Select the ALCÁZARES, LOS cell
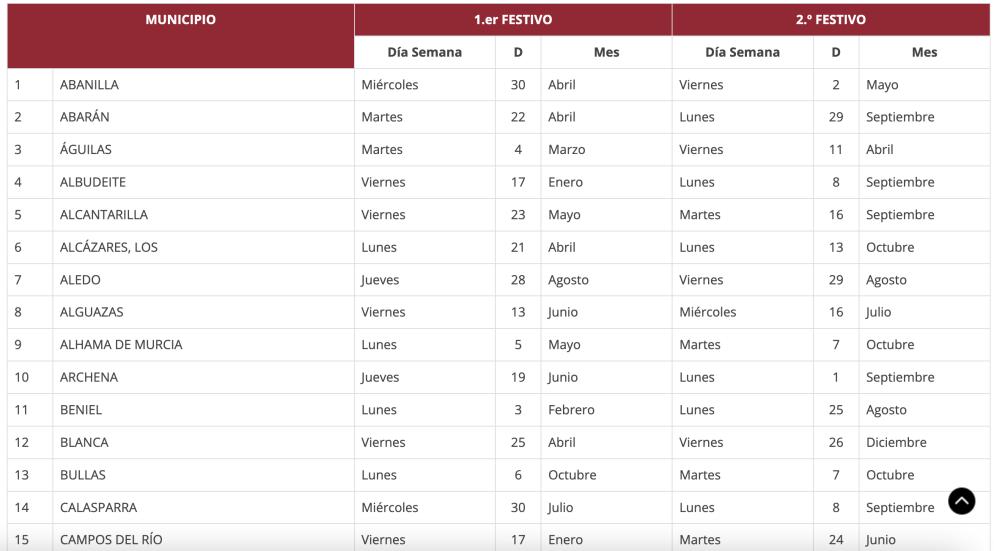This screenshot has height=551, width=994. (x=109, y=247)
